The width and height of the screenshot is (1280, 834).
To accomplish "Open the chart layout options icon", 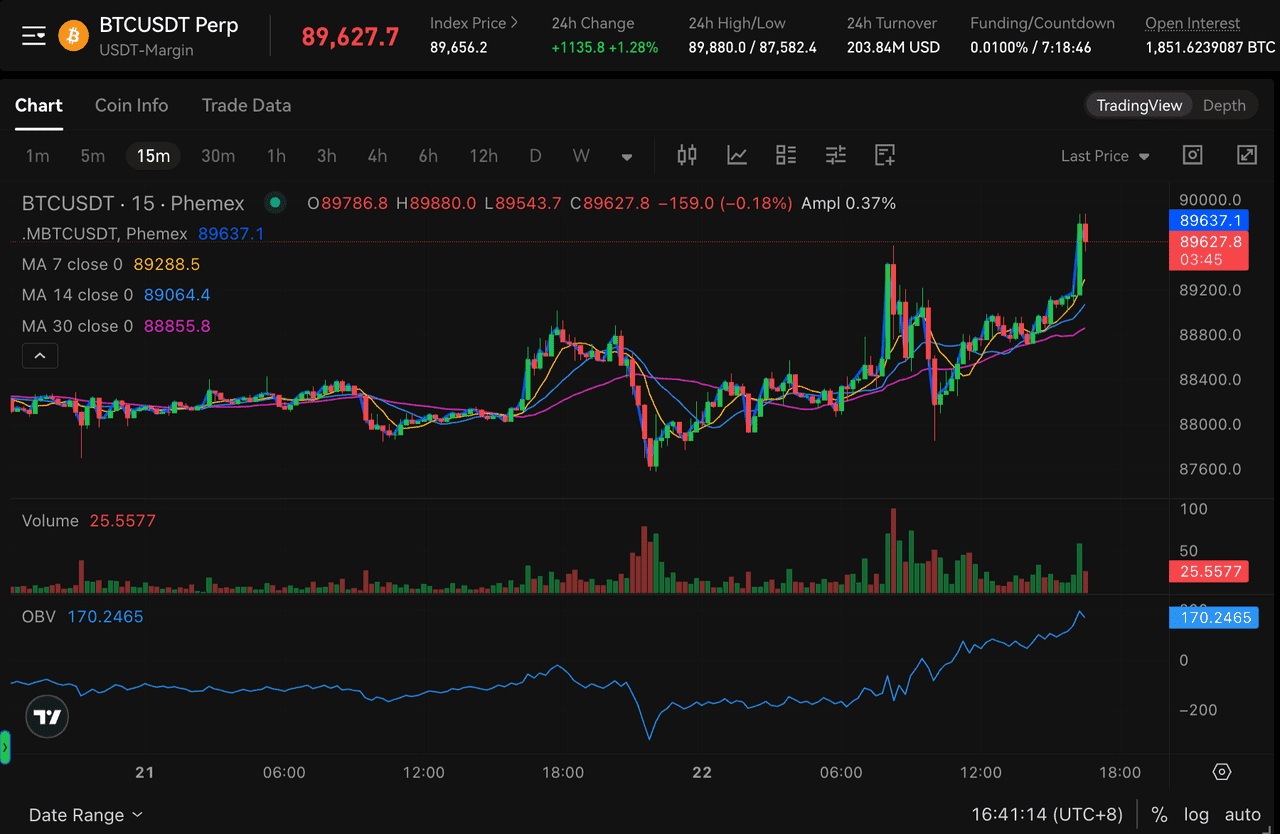I will click(x=786, y=155).
